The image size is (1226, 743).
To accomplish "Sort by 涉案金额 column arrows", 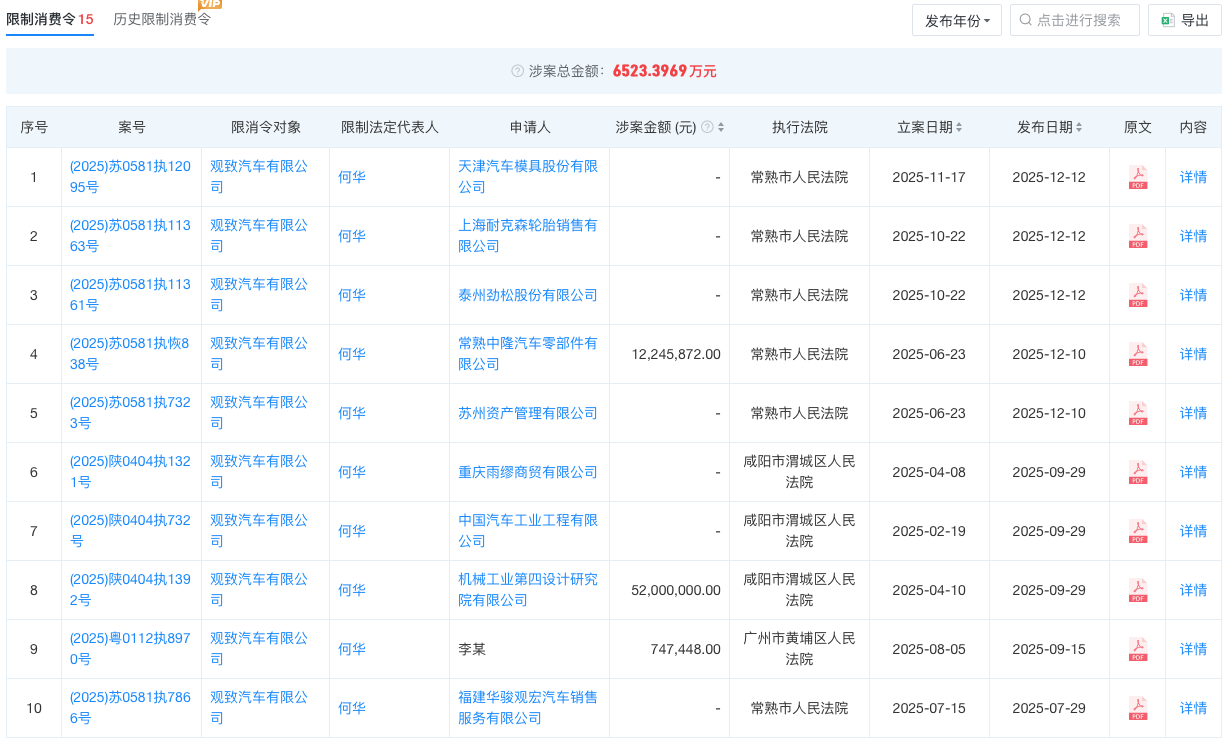I will pyautogui.click(x=721, y=127).
